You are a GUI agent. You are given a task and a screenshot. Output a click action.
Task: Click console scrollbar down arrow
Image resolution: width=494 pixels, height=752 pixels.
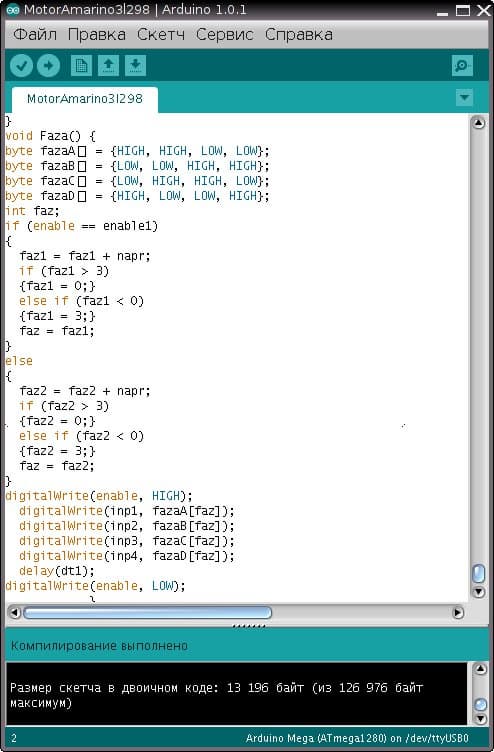[480, 718]
